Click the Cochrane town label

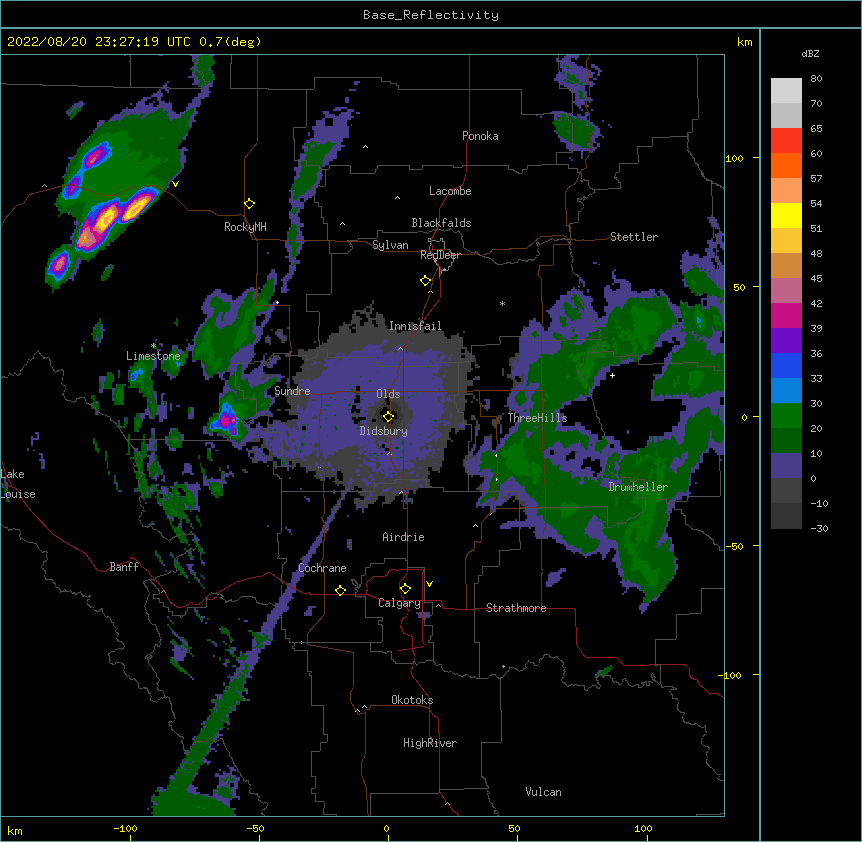(x=322, y=568)
